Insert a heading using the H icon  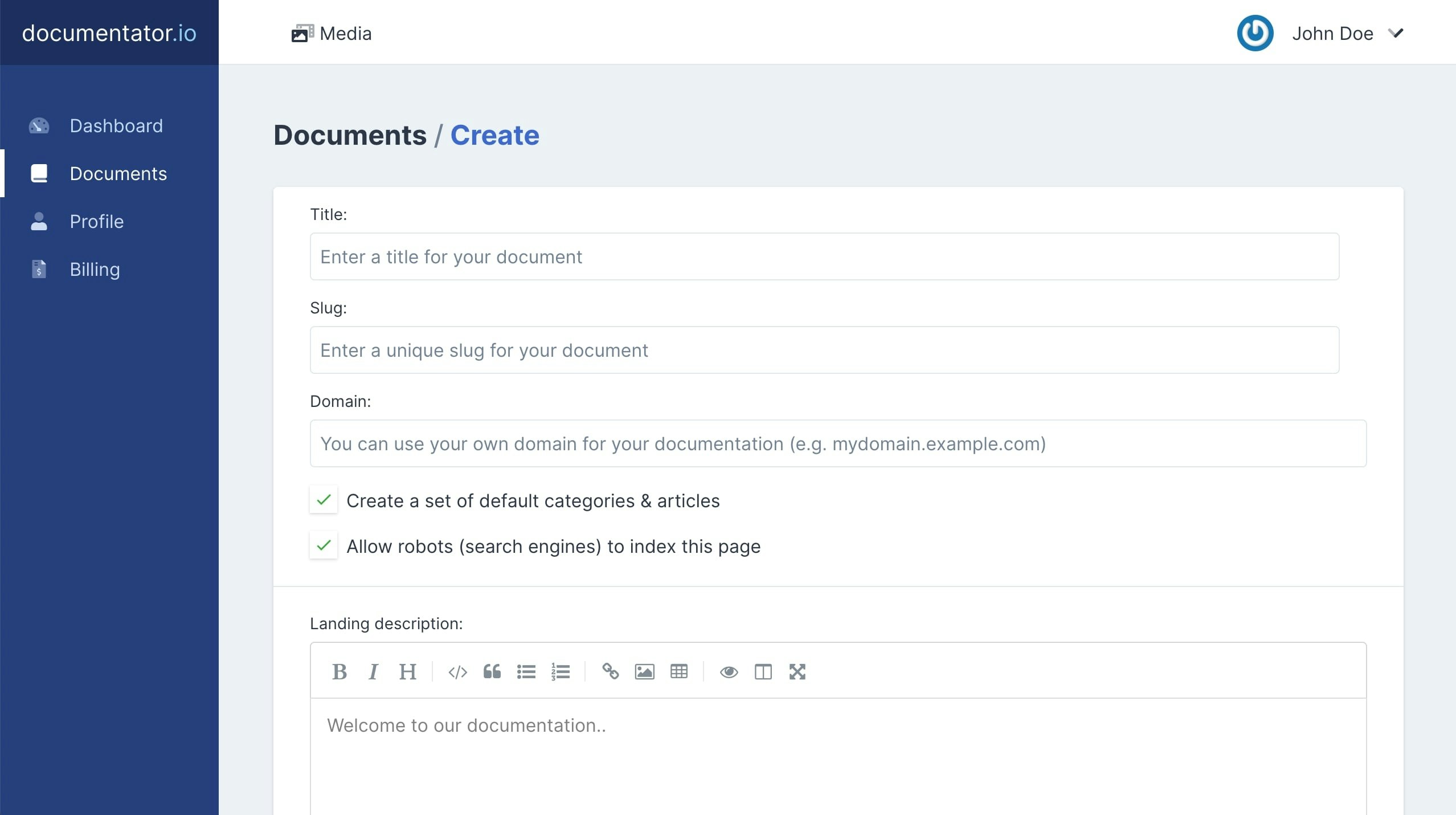tap(408, 671)
